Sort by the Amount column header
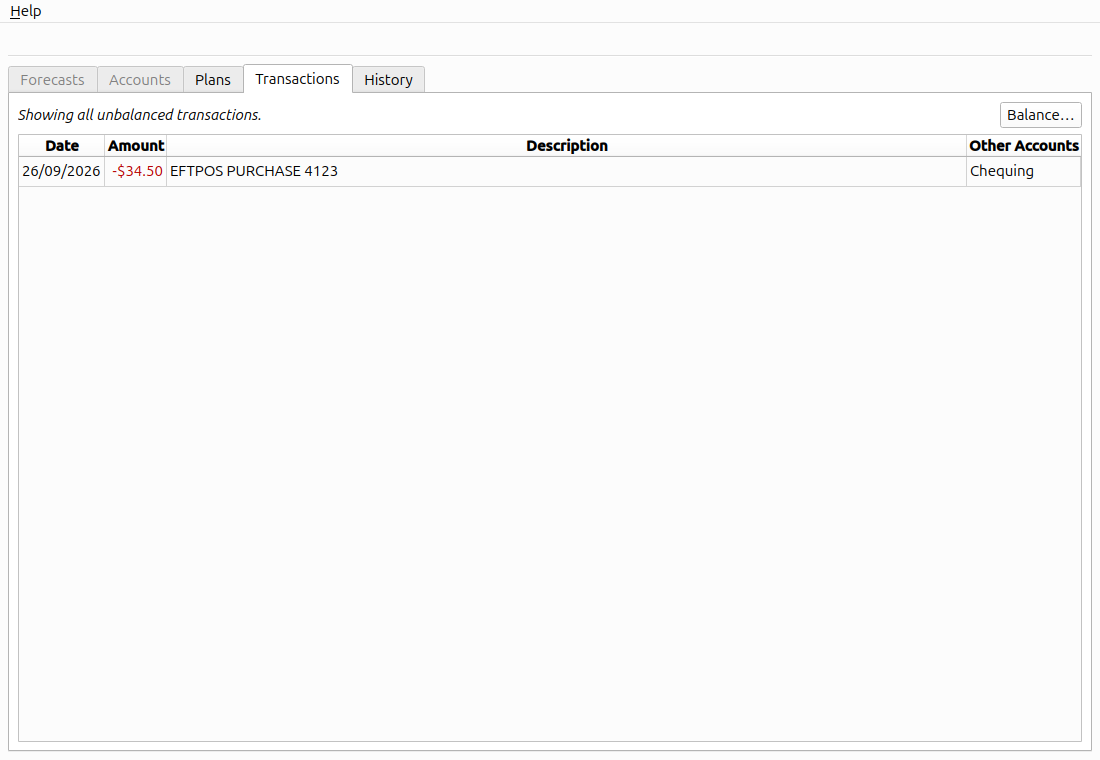 coord(135,145)
